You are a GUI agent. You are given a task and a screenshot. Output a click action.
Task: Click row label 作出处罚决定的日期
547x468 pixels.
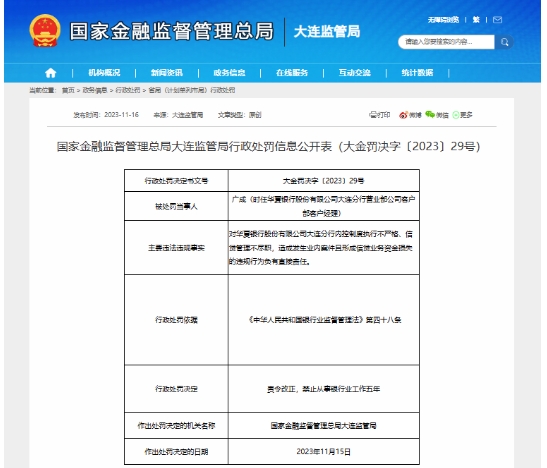tap(177, 452)
